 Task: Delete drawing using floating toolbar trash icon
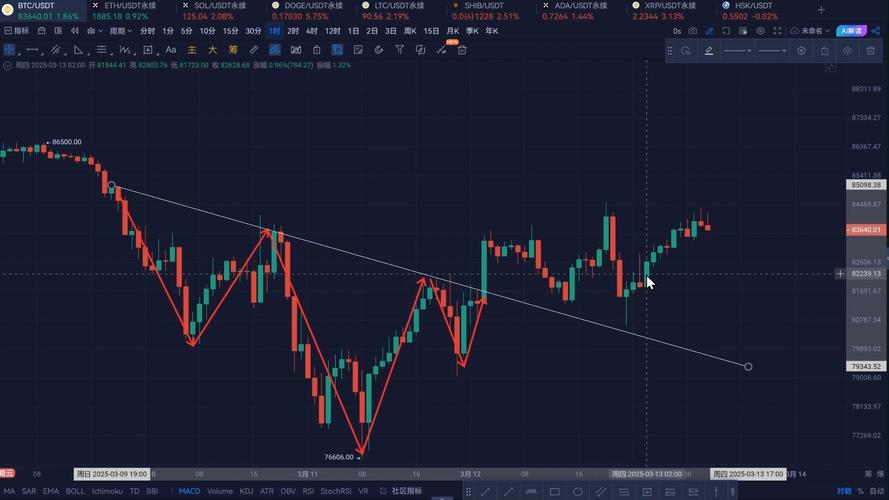[869, 50]
